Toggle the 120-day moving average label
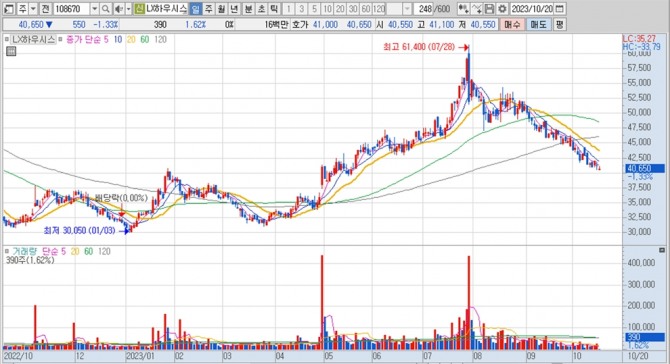Screen dimensions: 670x364 point(160,40)
